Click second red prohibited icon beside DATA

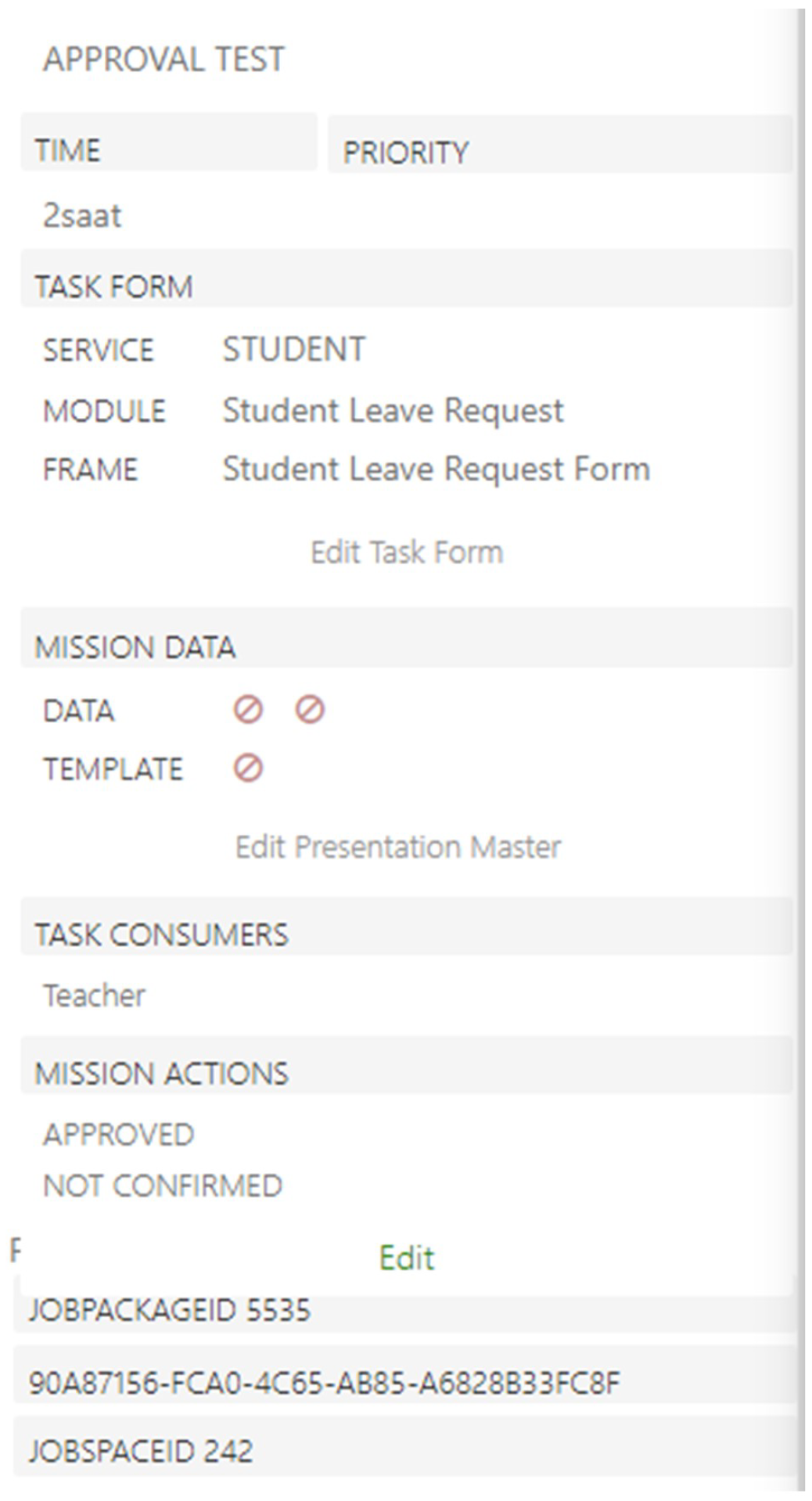pos(310,710)
